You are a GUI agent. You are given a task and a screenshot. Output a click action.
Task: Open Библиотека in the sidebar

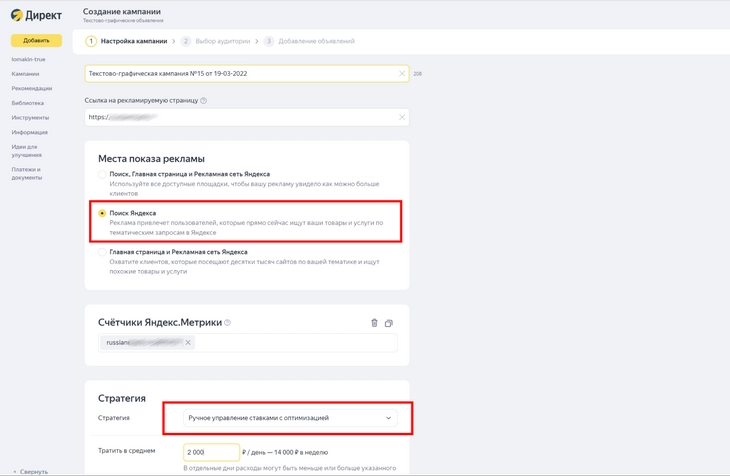coord(27,103)
